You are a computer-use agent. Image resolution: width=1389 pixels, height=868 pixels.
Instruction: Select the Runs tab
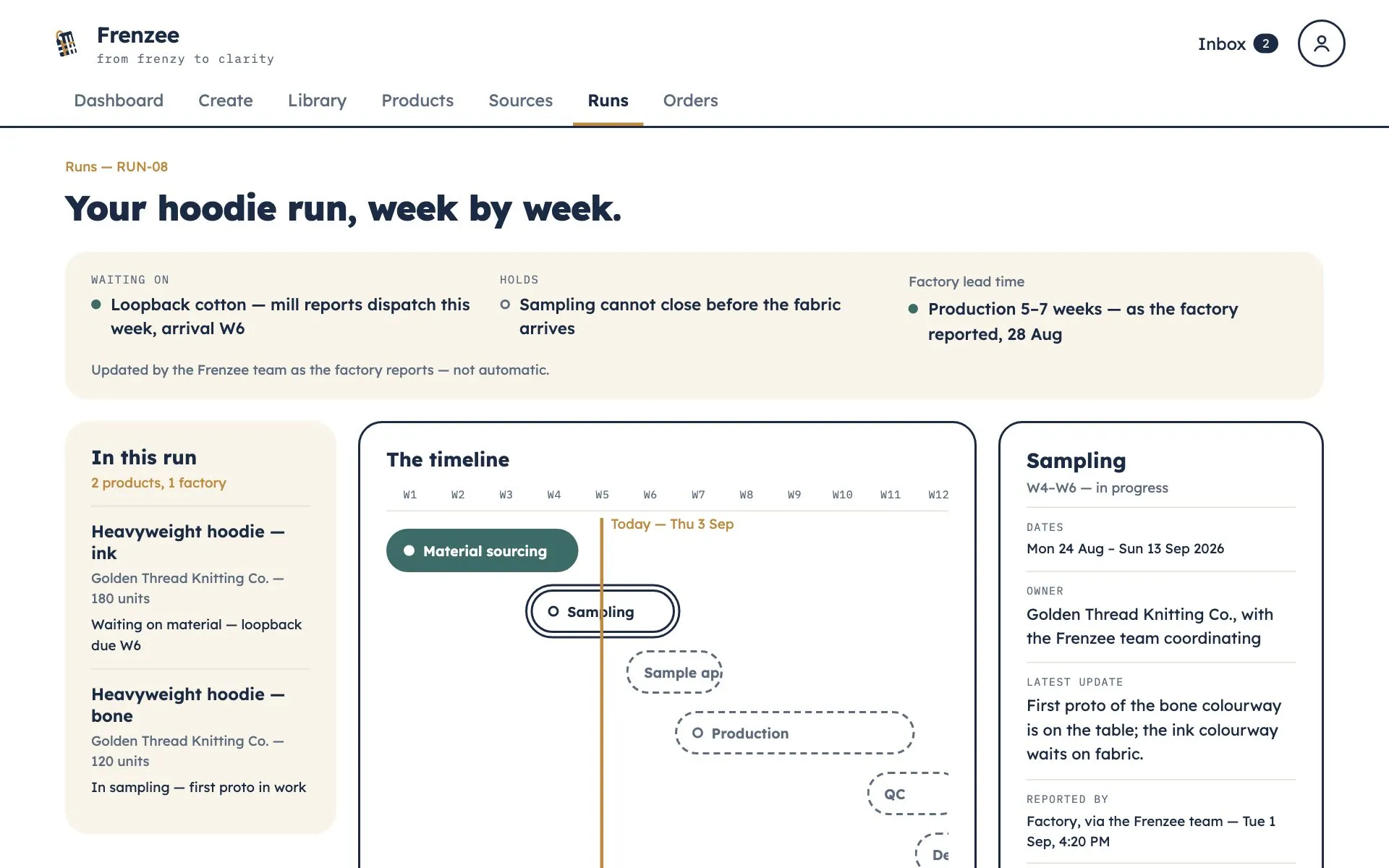coord(608,101)
